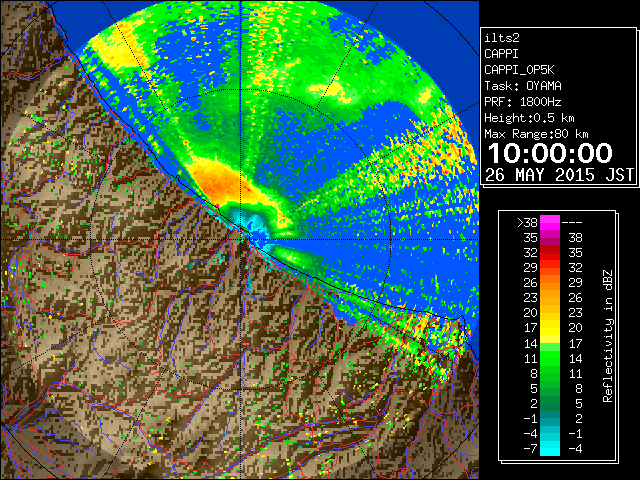Choose the 5 to 8 dBZ medium green swatch
The width and height of the screenshot is (640, 480).
pos(550,388)
